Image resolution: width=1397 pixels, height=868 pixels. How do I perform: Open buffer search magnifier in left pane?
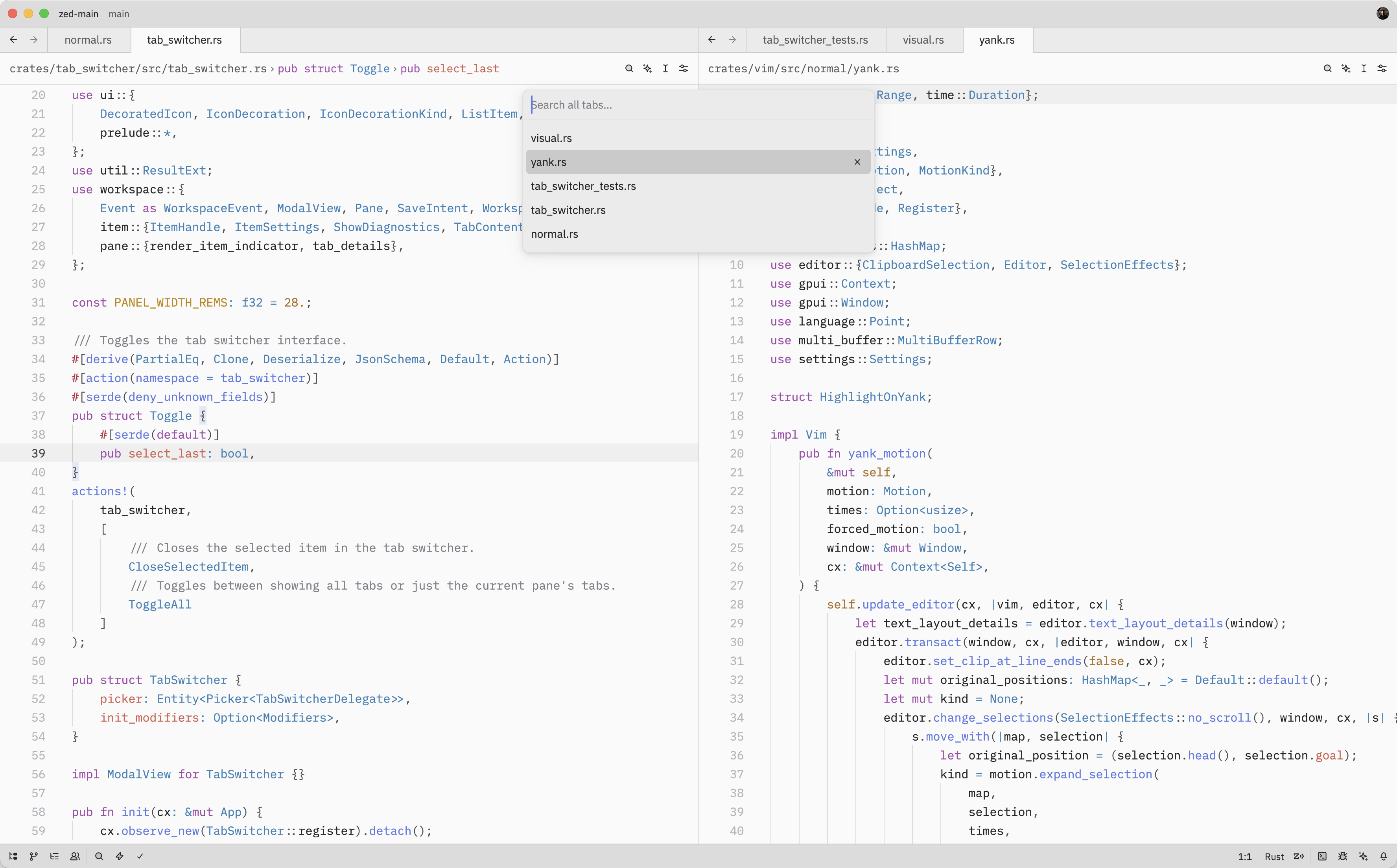(x=629, y=68)
